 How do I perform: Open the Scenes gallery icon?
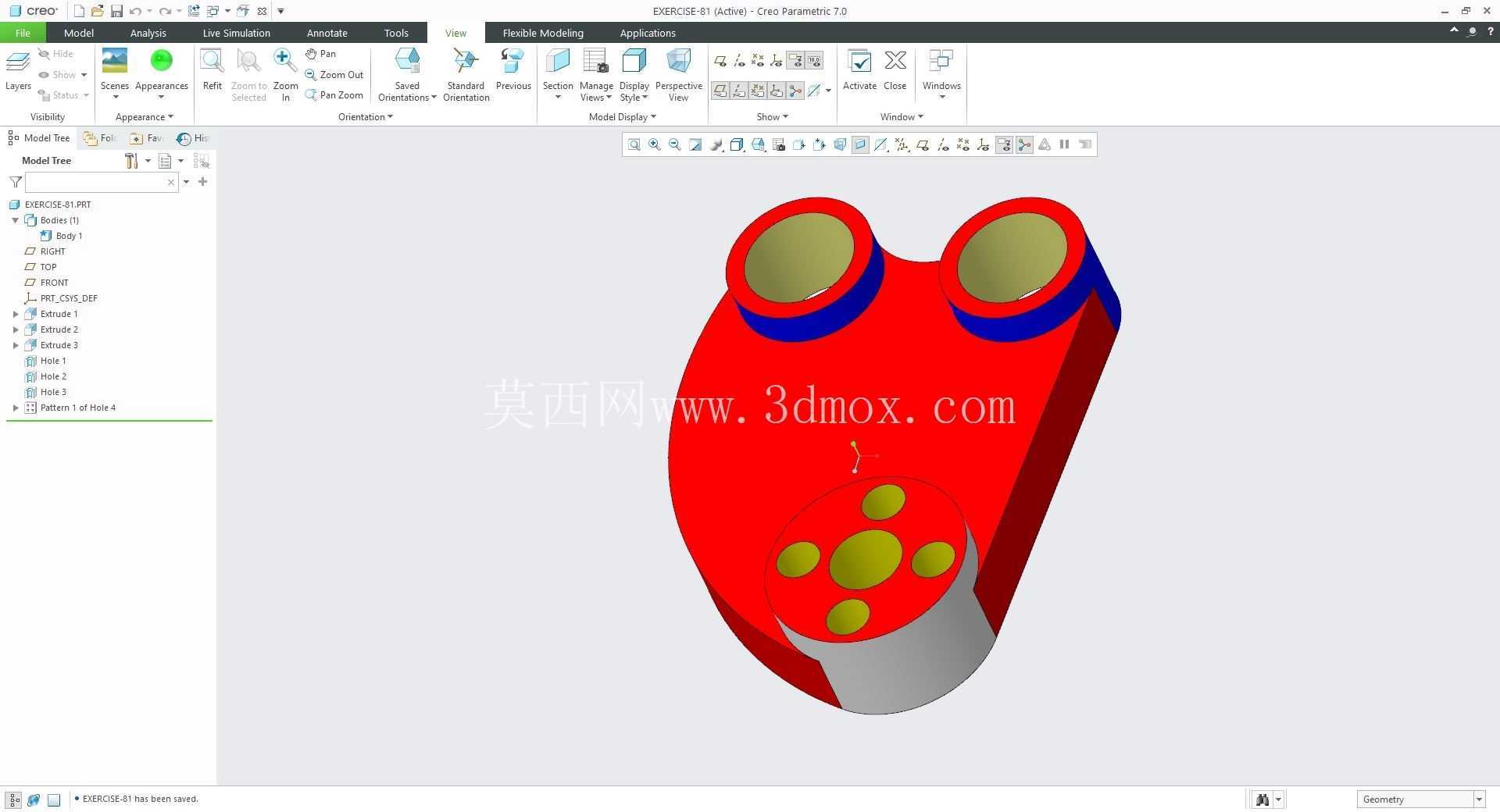coord(114,61)
